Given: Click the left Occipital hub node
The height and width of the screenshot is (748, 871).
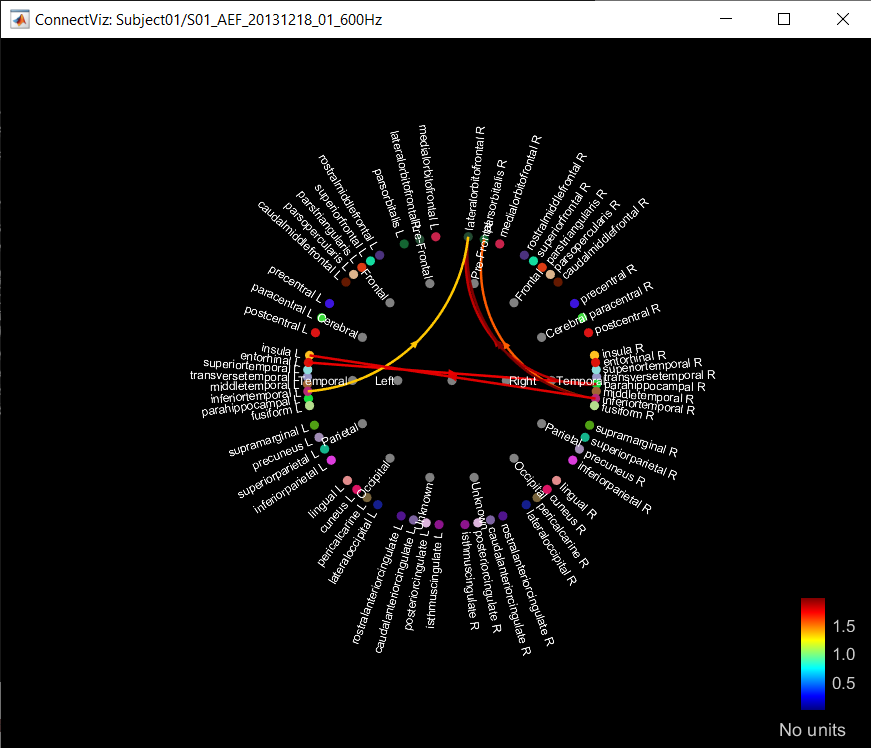Looking at the screenshot, I should (390, 459).
